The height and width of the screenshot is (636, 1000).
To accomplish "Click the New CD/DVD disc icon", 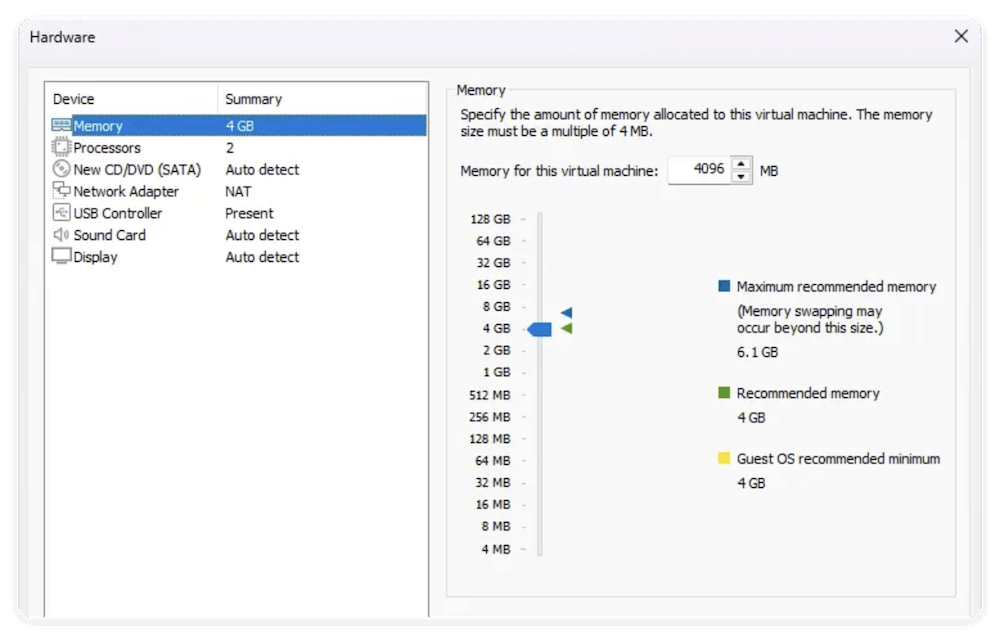I will 62,169.
